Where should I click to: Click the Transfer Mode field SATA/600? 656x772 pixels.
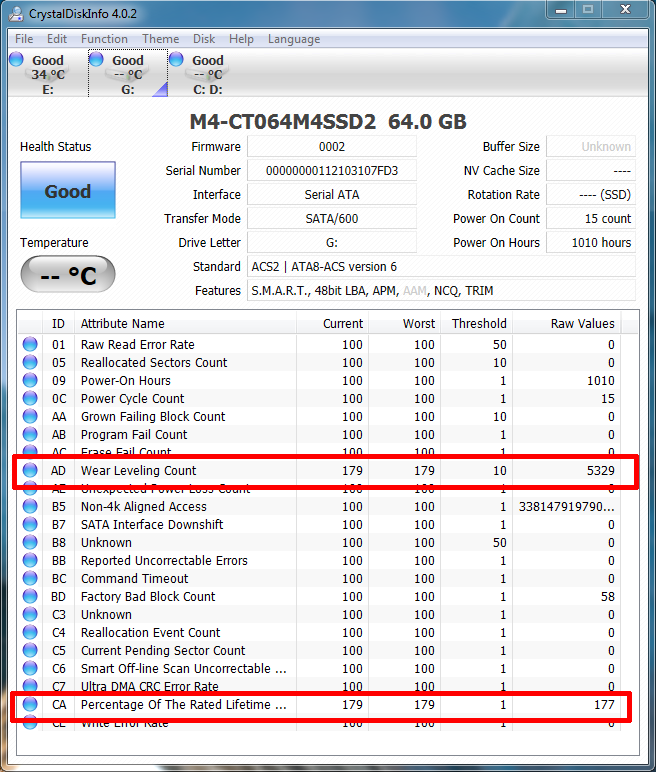[332, 219]
